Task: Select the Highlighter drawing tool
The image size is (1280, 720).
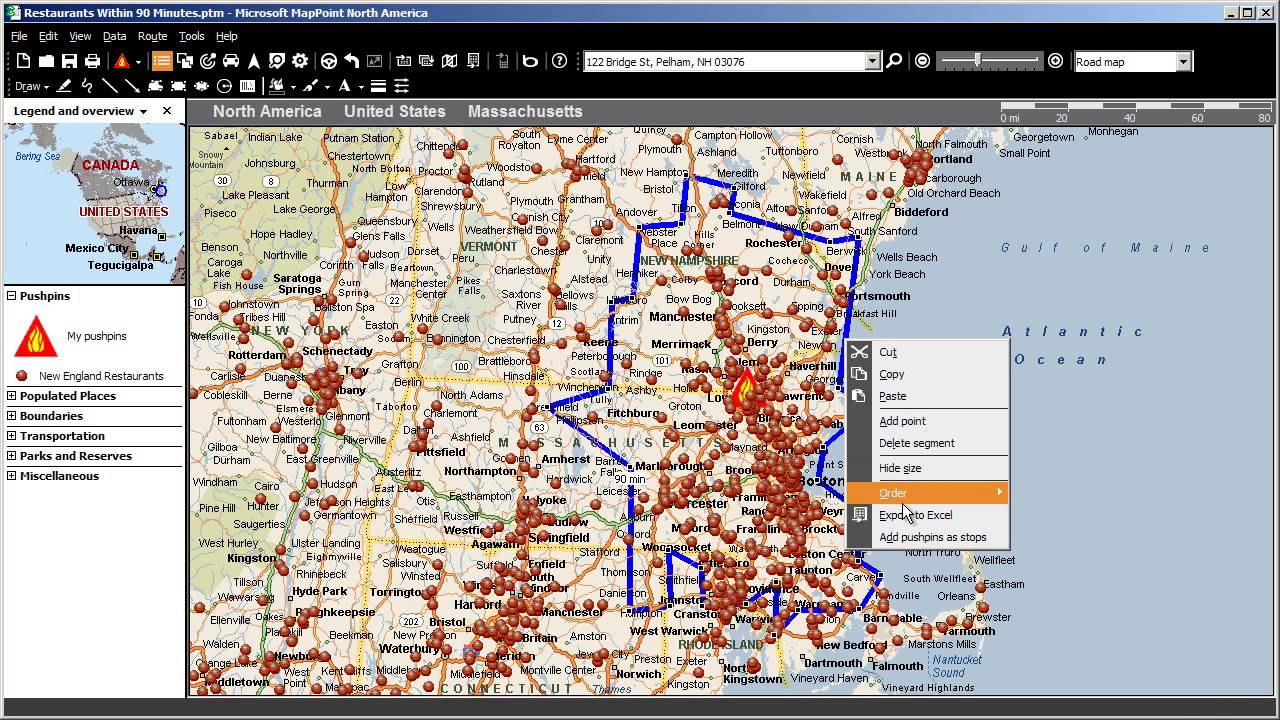Action: (x=64, y=86)
